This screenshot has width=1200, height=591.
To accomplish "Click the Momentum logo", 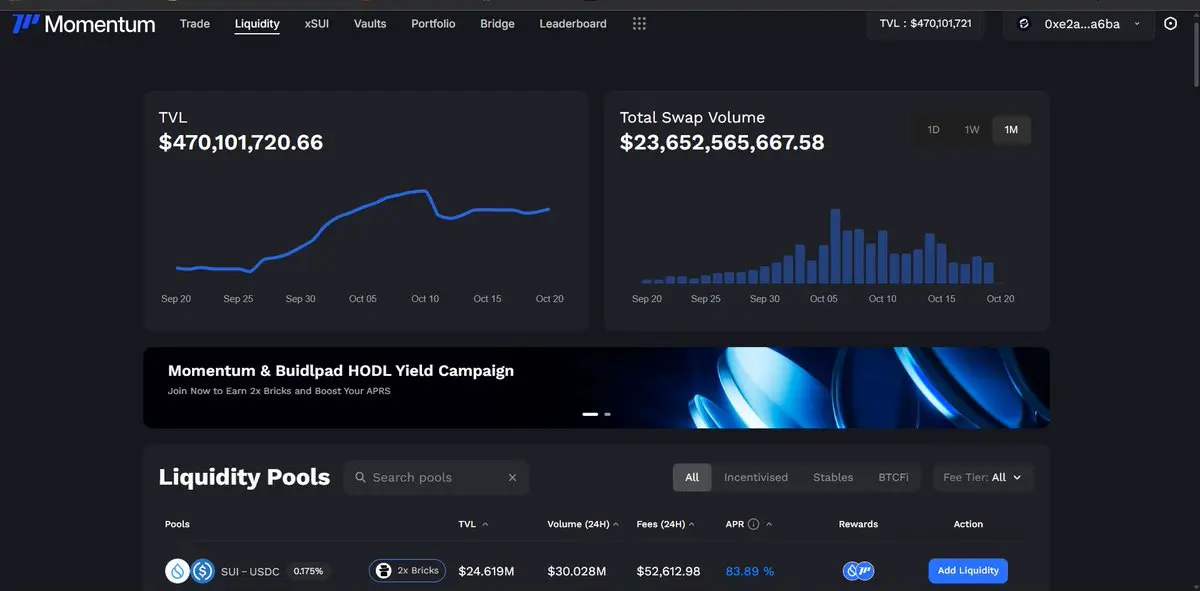I will click(84, 23).
